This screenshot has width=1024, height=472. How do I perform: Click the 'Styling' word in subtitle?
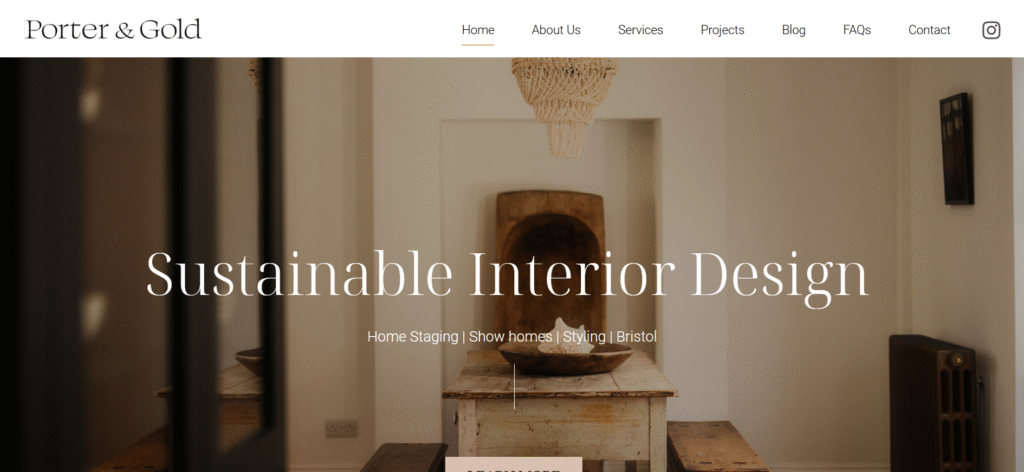(584, 337)
